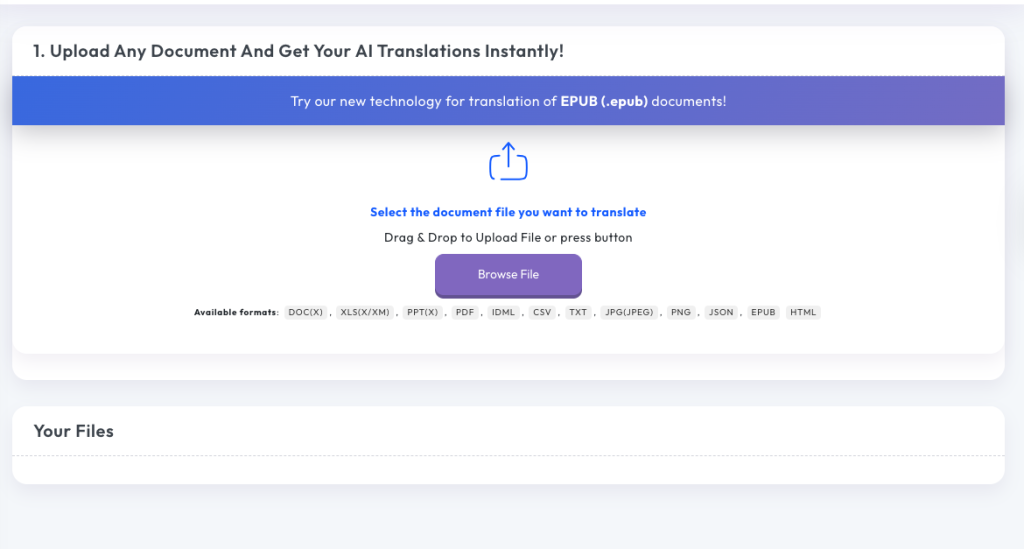Click 'Select the document file' link text
1024x549 pixels.
[508, 212]
